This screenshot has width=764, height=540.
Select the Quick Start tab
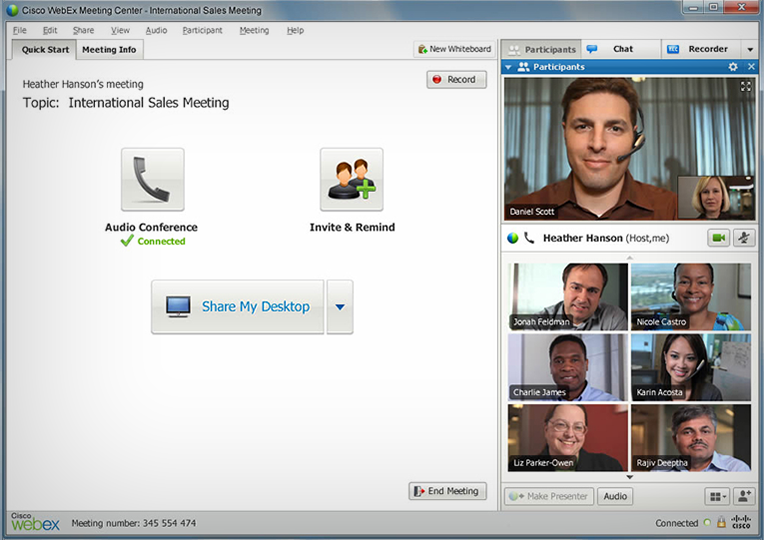[45, 50]
